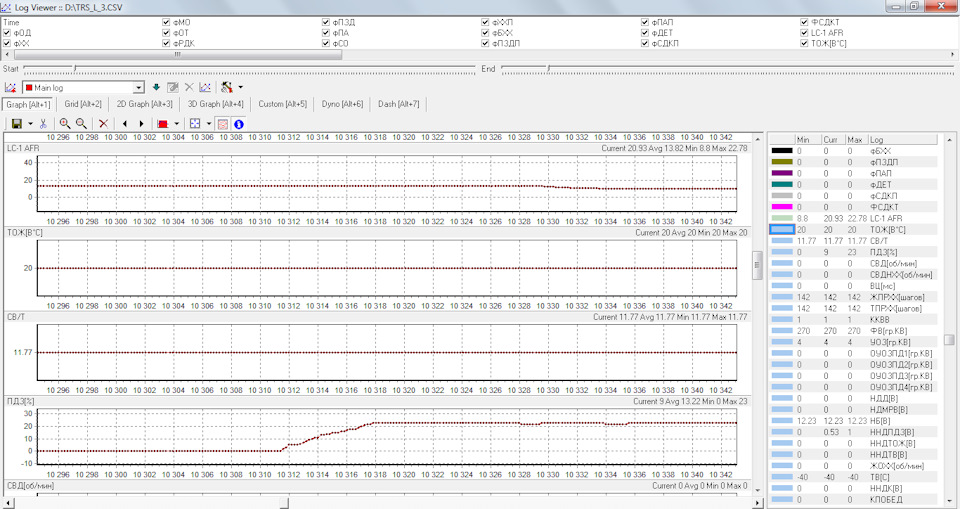Select the ПДЗ[%] row in log table
960x509 pixels.
(x=853, y=252)
